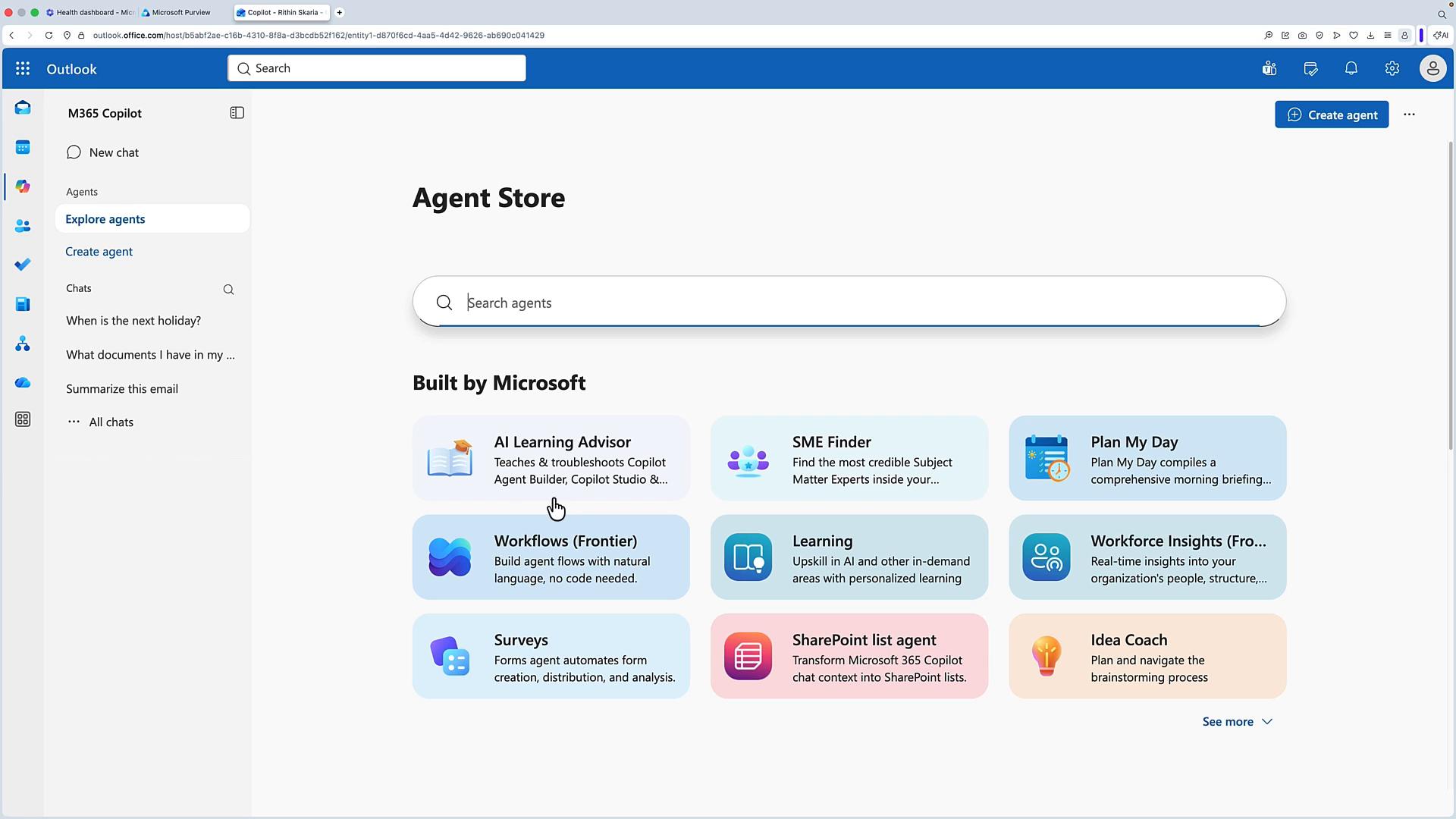
Task: Click the browser edit note icon
Action: click(1285, 36)
